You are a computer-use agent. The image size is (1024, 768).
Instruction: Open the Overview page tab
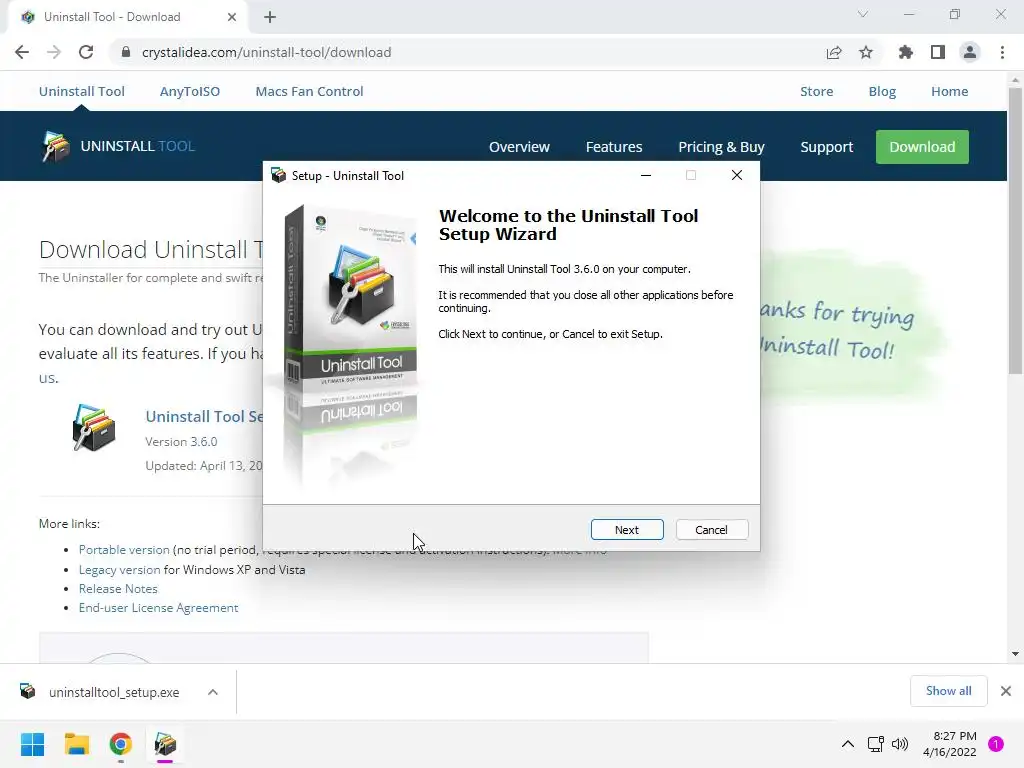[519, 147]
